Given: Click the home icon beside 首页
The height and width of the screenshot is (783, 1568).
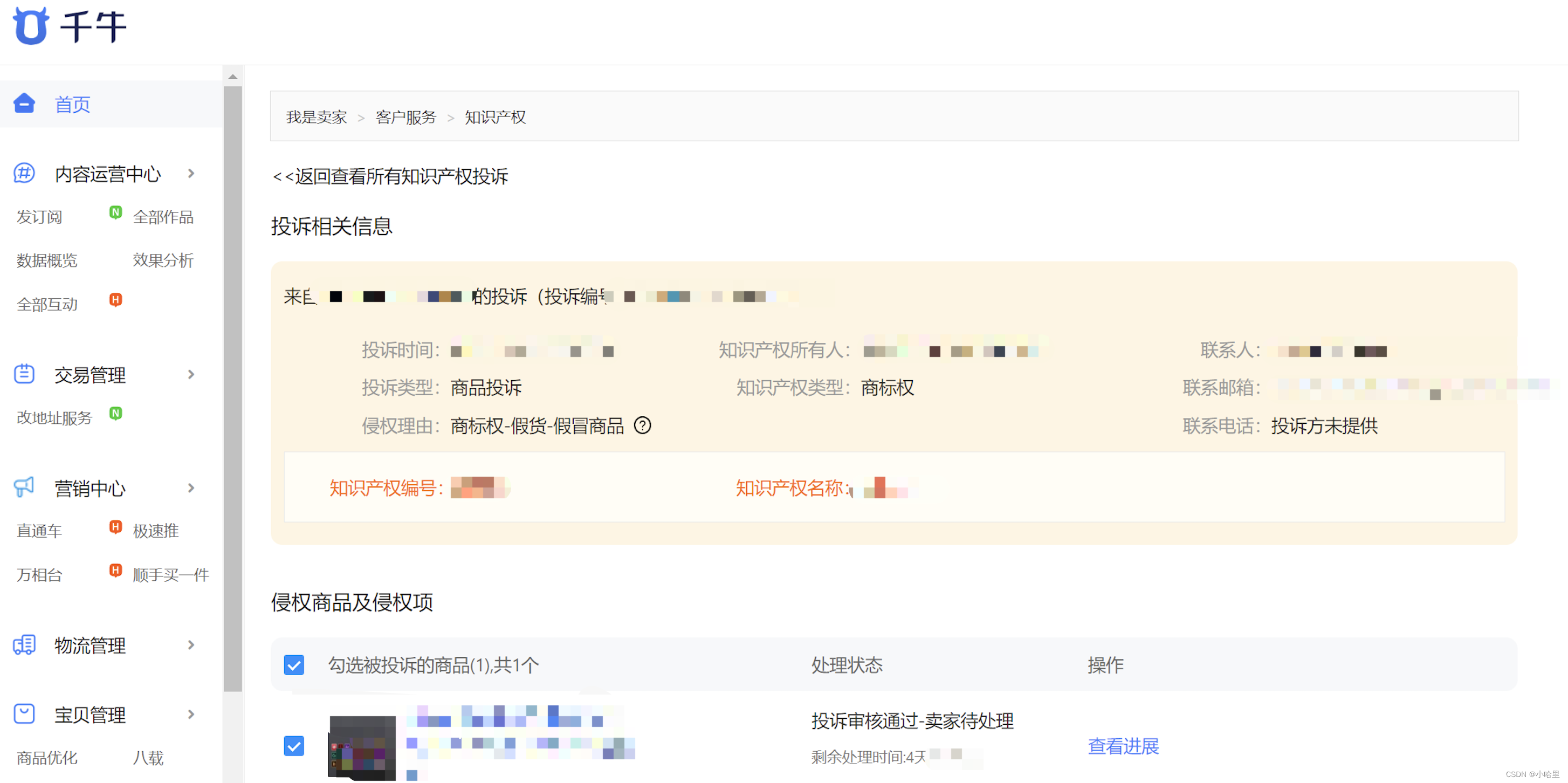Looking at the screenshot, I should tap(24, 104).
